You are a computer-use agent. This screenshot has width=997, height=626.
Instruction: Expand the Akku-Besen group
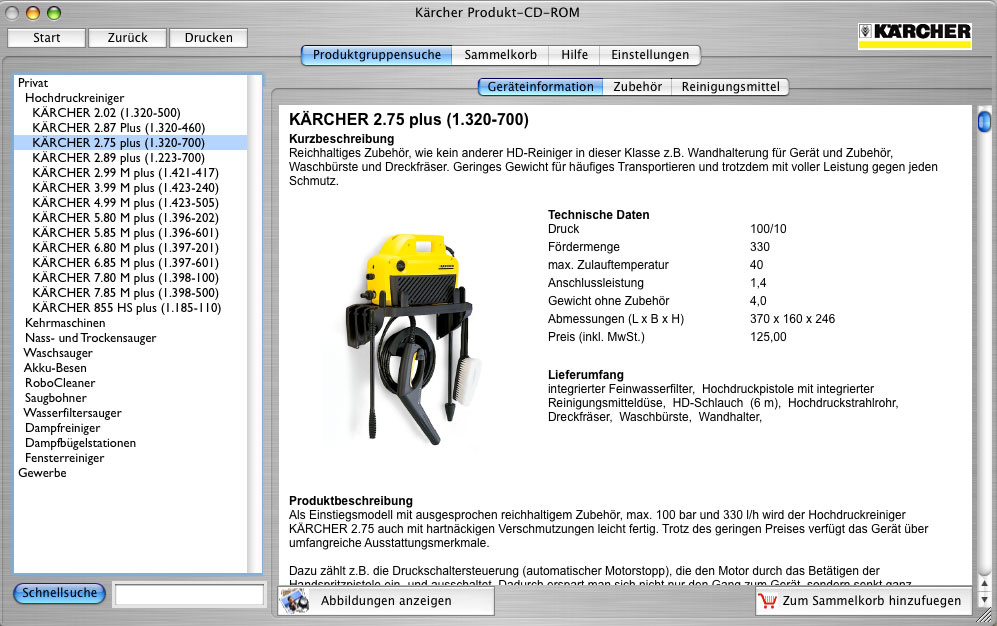tap(55, 367)
